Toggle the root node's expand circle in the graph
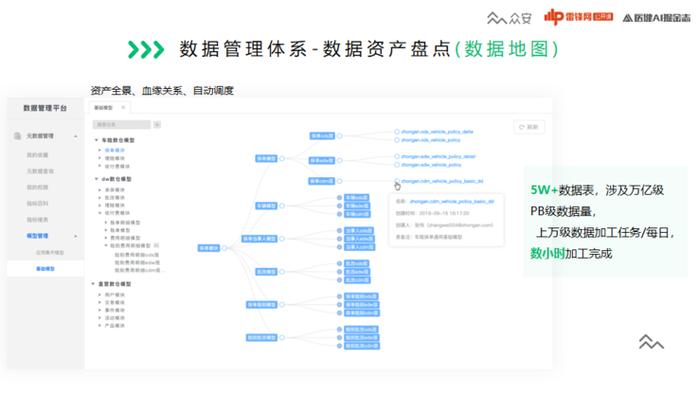The height and width of the screenshot is (394, 700). (225, 248)
